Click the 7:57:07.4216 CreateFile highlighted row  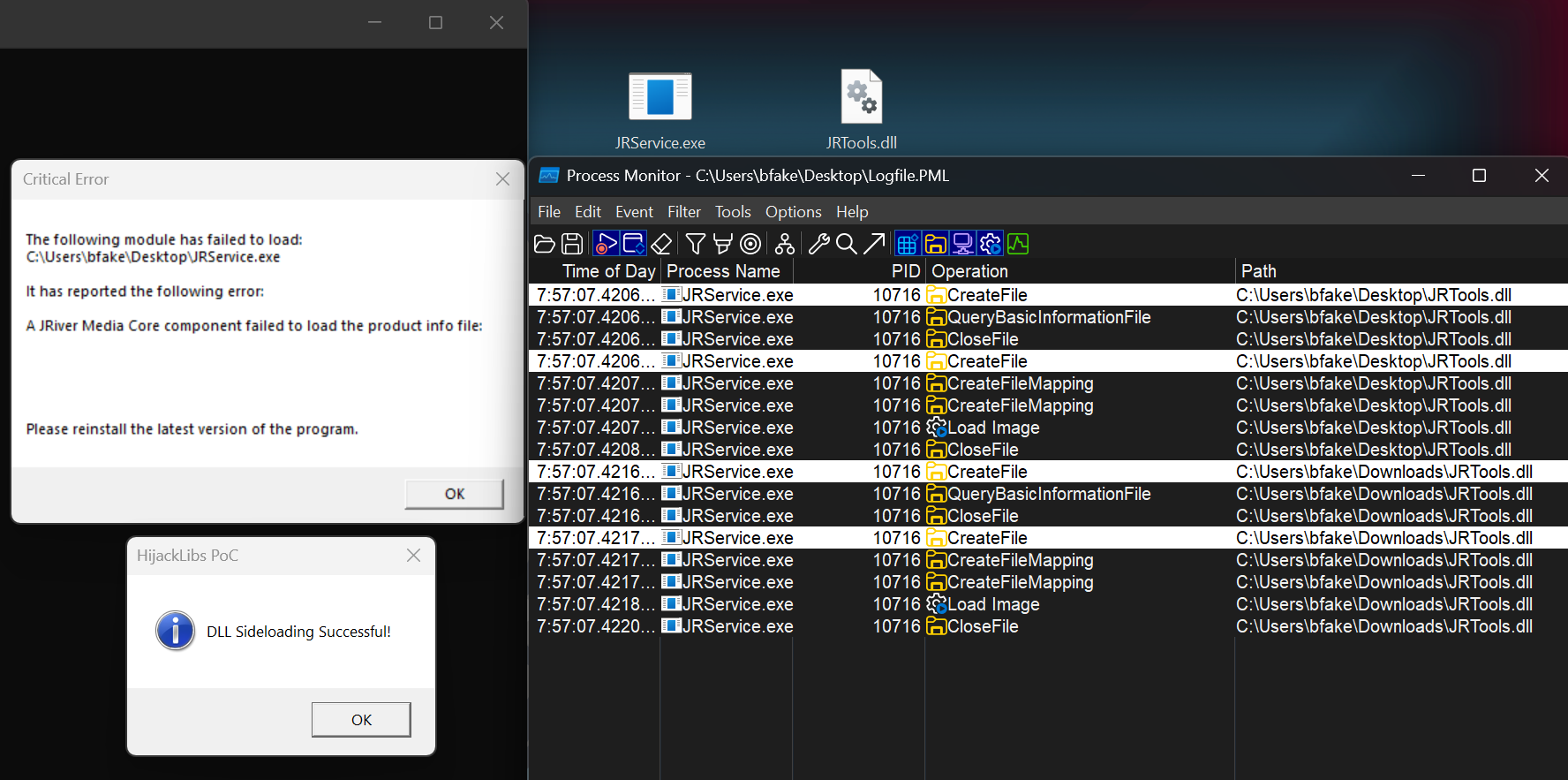pyautogui.click(x=1048, y=472)
